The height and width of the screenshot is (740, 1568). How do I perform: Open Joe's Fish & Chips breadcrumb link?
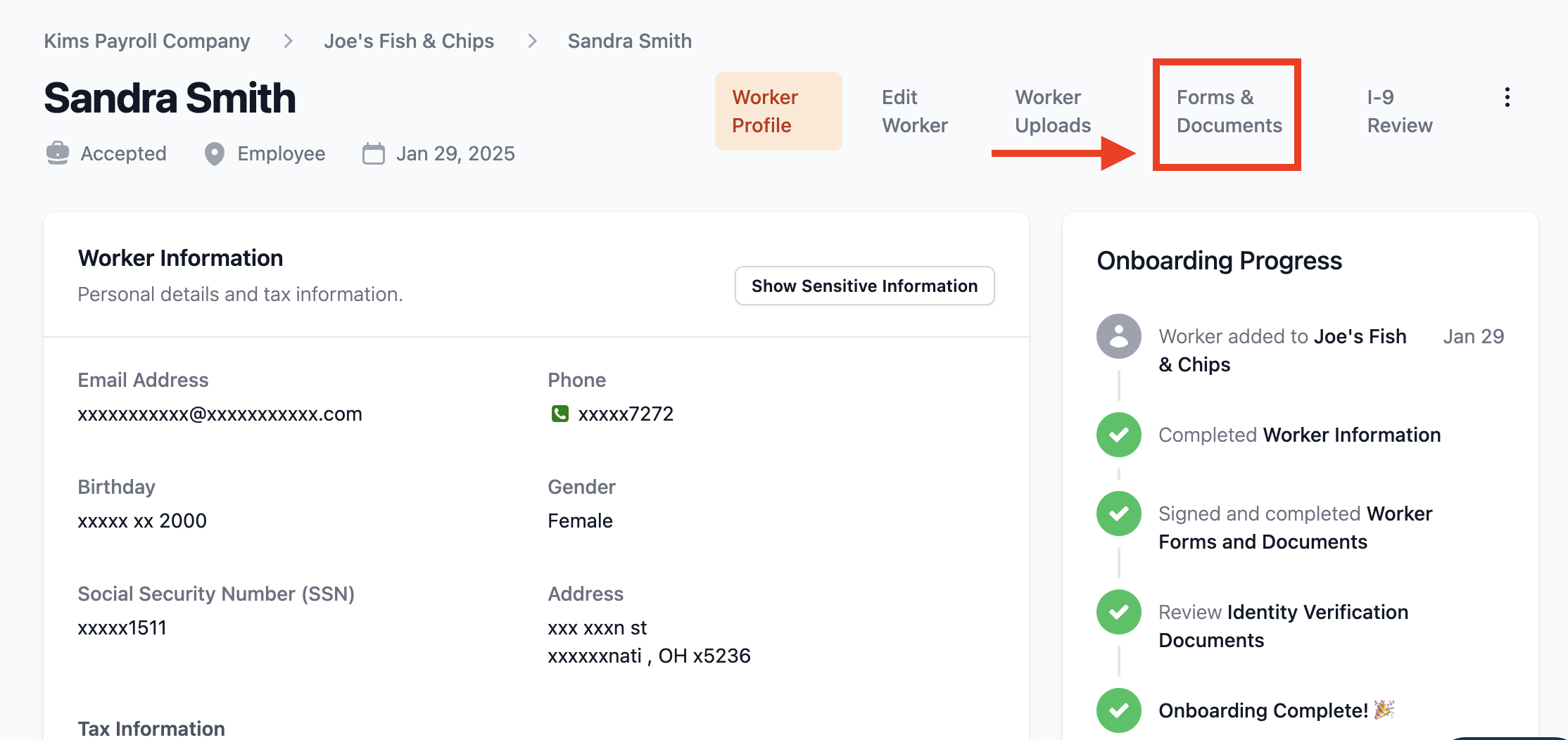tap(409, 41)
